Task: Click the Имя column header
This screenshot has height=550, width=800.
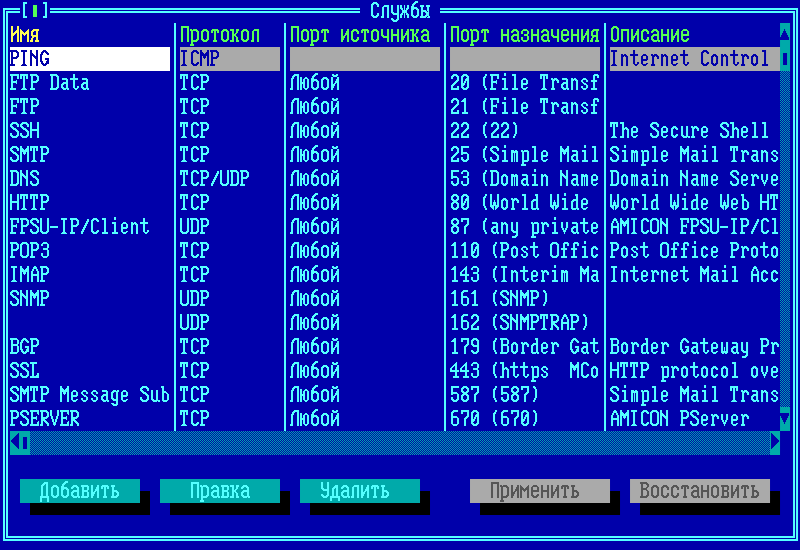Action: (x=25, y=35)
